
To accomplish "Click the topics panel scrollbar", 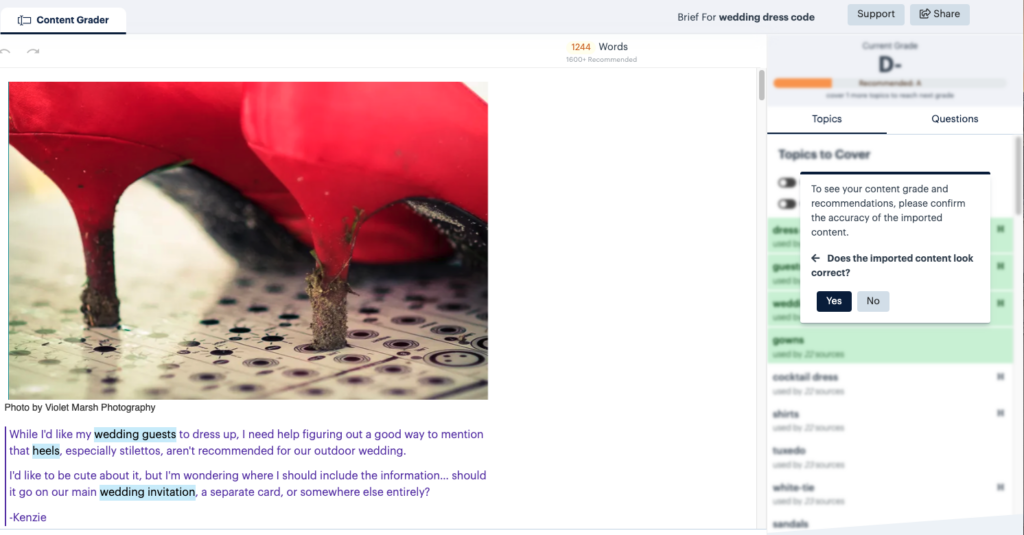I will click(1019, 175).
